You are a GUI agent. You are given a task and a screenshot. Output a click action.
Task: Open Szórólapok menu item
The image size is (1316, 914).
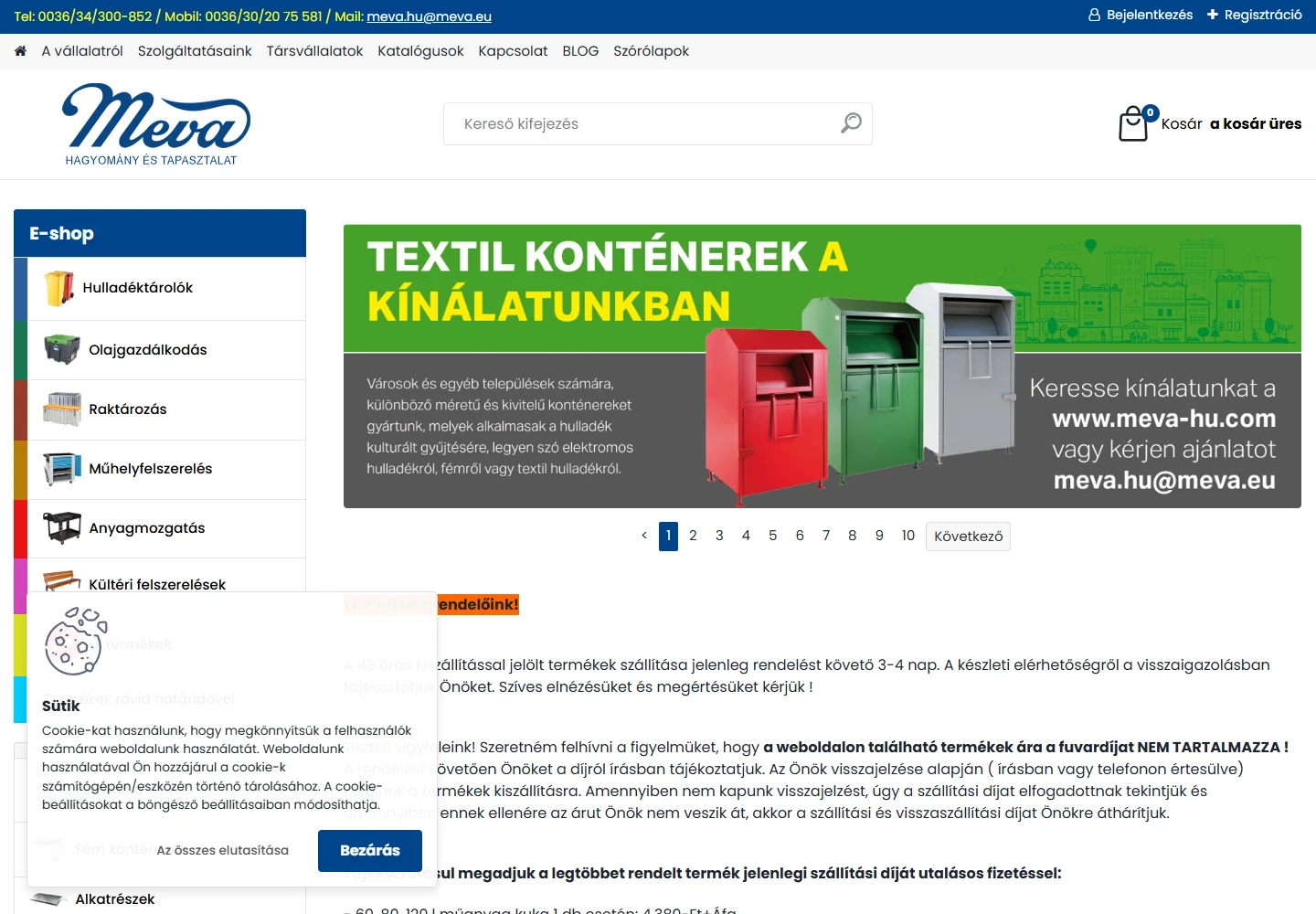pos(651,51)
